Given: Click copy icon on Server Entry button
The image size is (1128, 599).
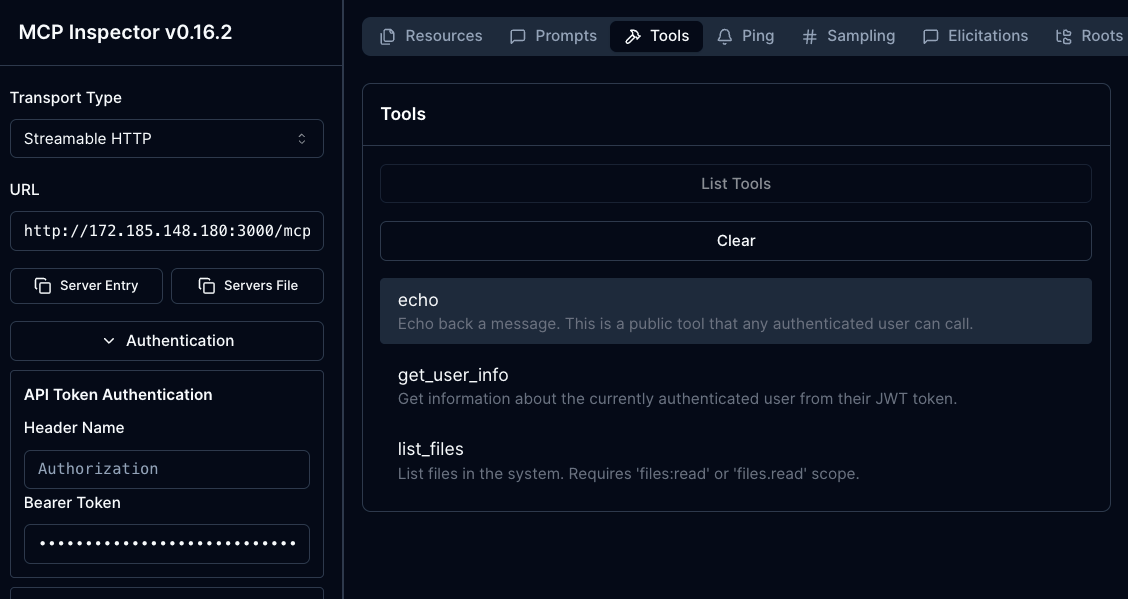Looking at the screenshot, I should point(43,286).
